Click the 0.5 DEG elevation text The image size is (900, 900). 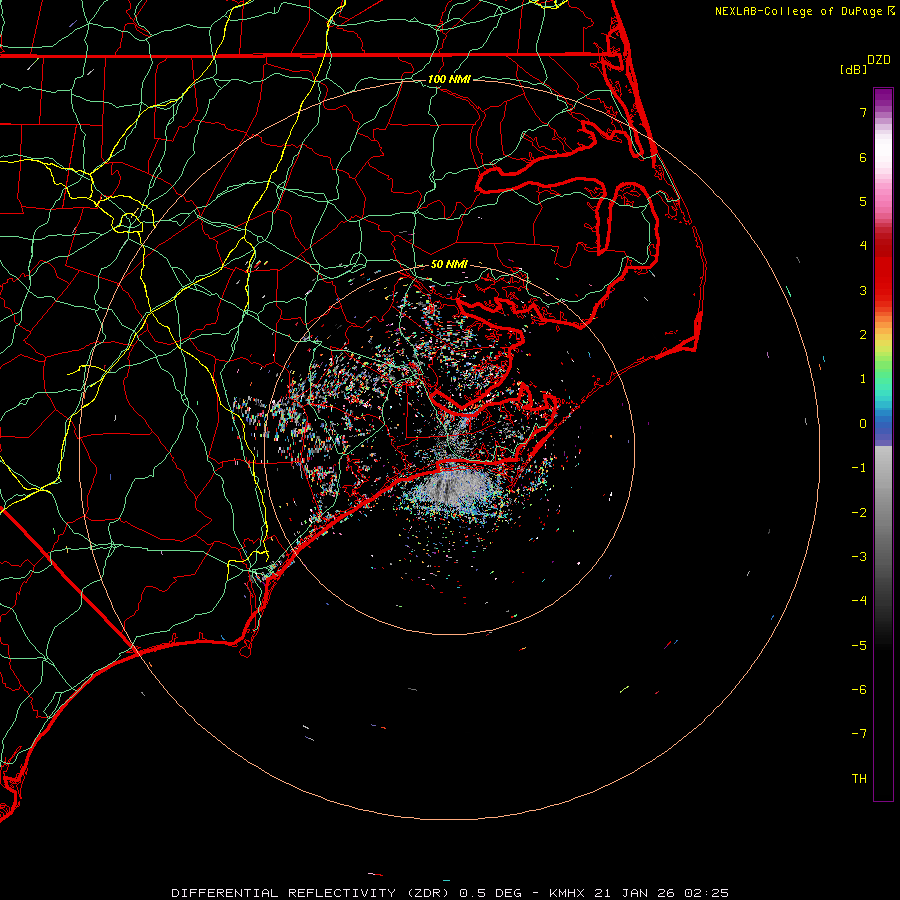(x=490, y=893)
